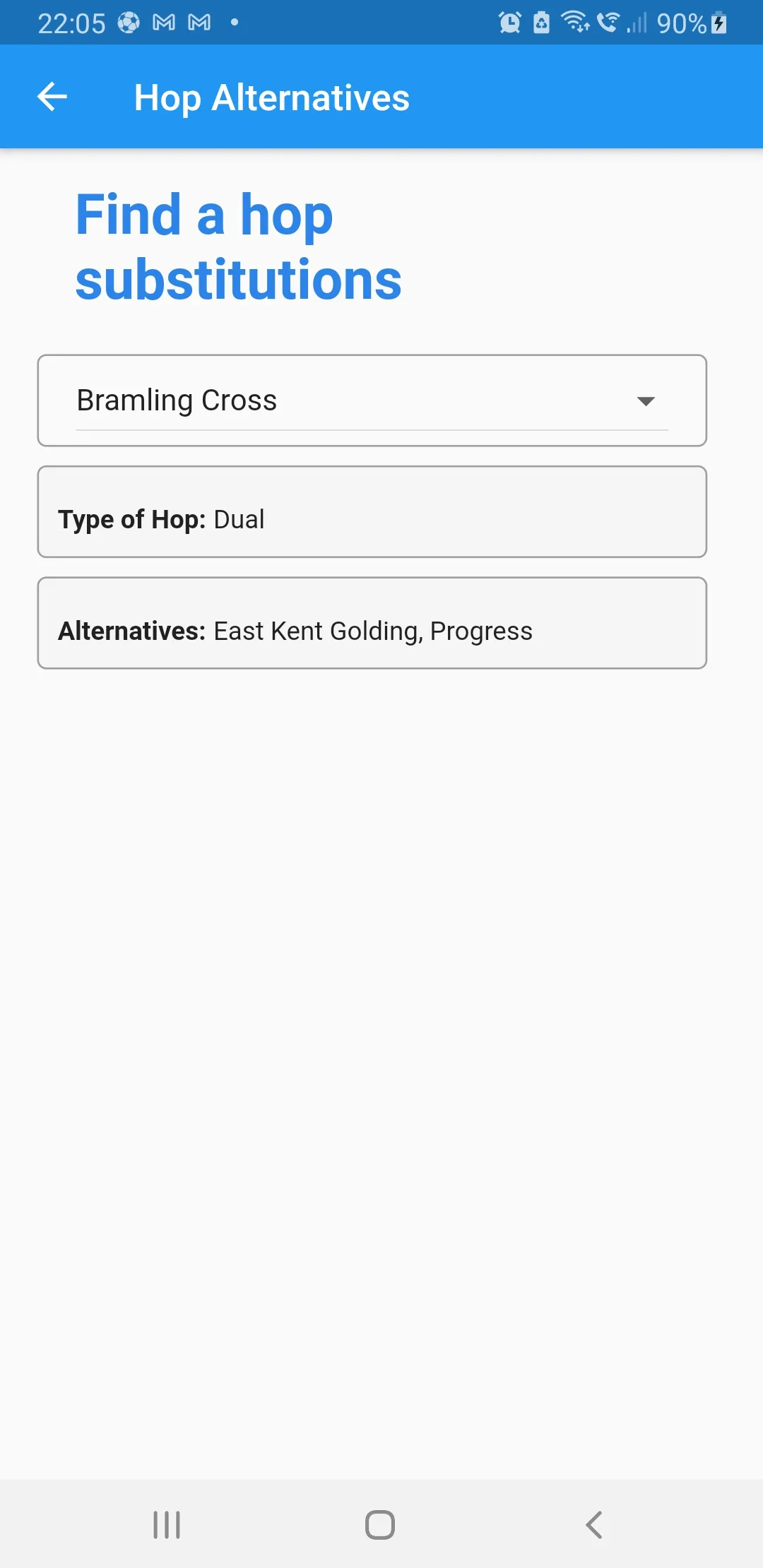Select the Type of Hop card
The height and width of the screenshot is (1568, 763).
[372, 511]
